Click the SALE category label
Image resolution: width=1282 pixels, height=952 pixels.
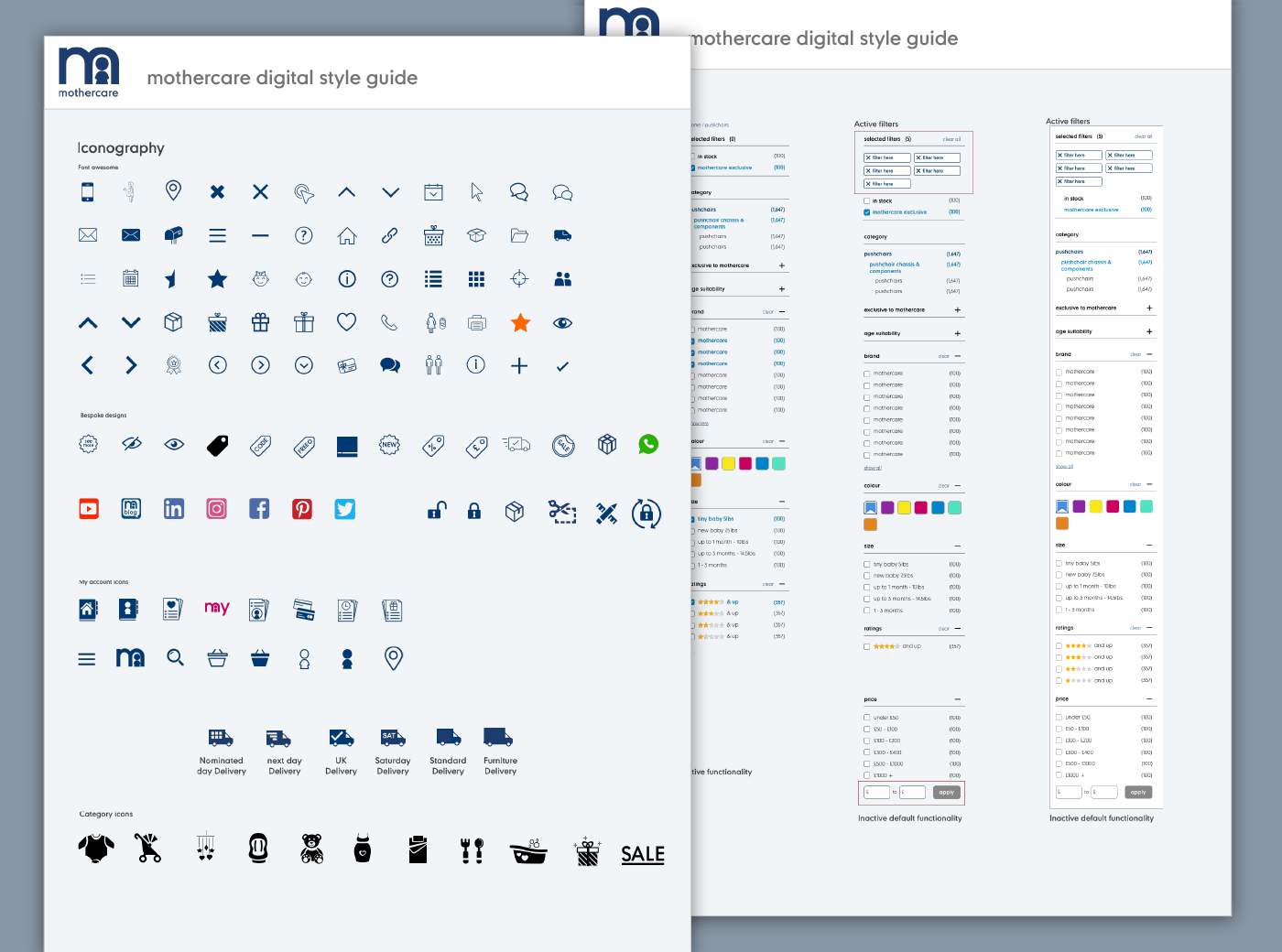[643, 855]
